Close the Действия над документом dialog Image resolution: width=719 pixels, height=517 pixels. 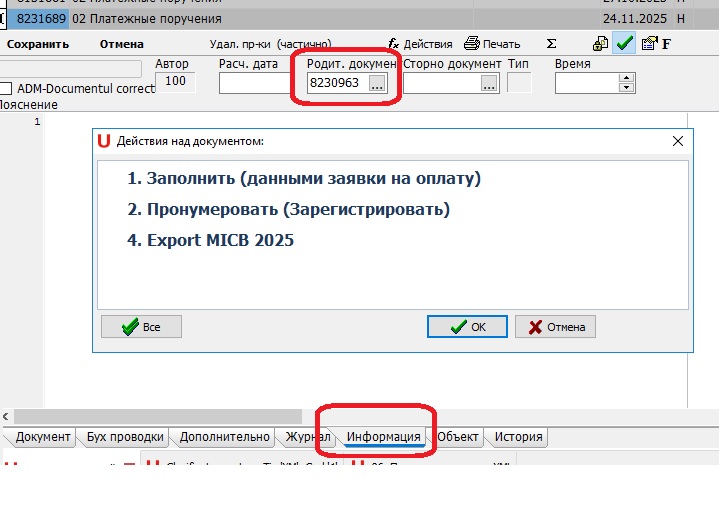point(678,141)
